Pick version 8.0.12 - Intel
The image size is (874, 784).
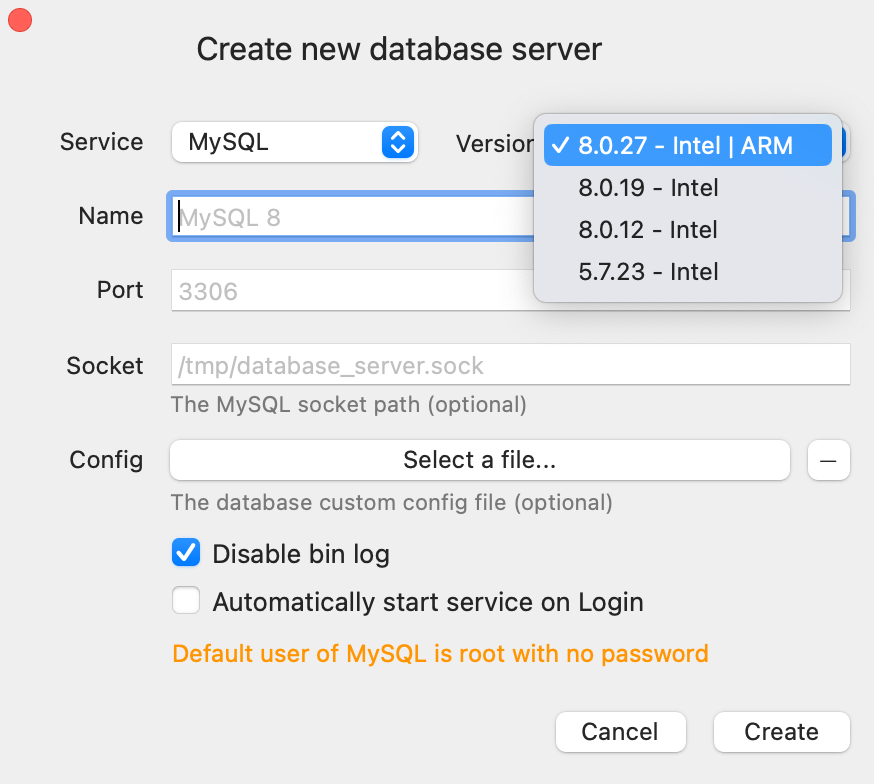pos(648,230)
